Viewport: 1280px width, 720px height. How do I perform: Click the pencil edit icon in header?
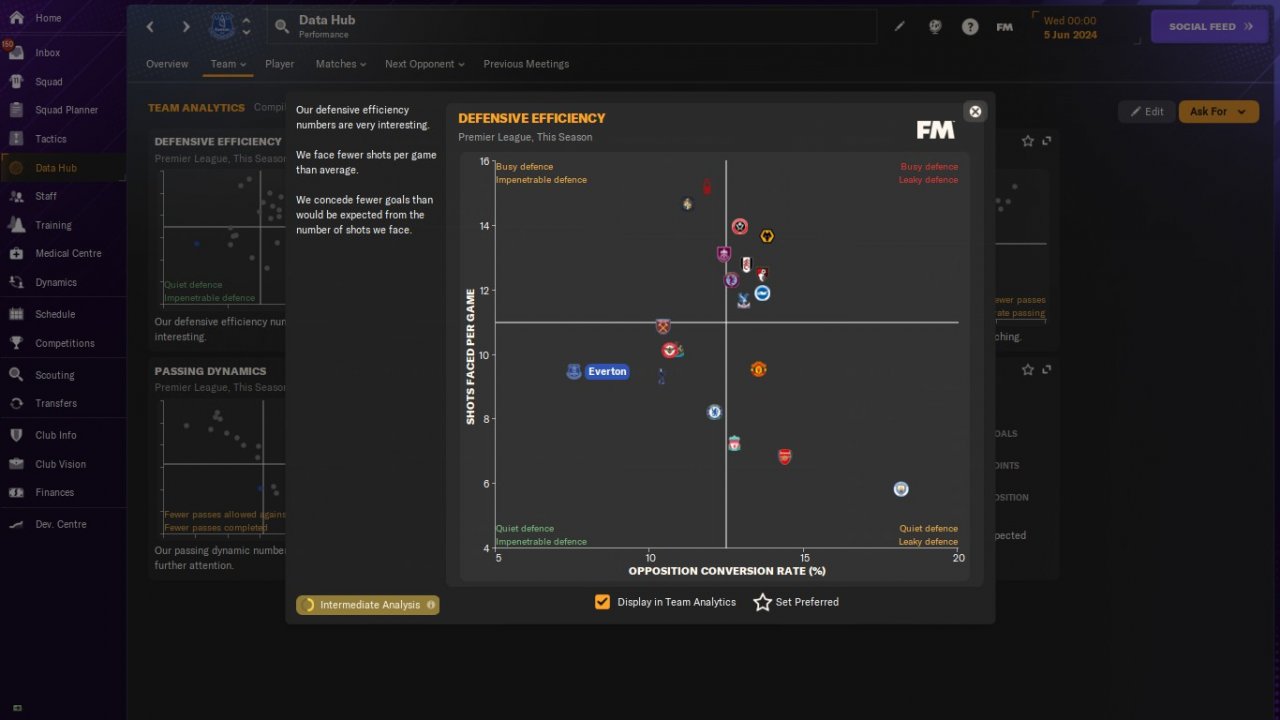point(899,27)
